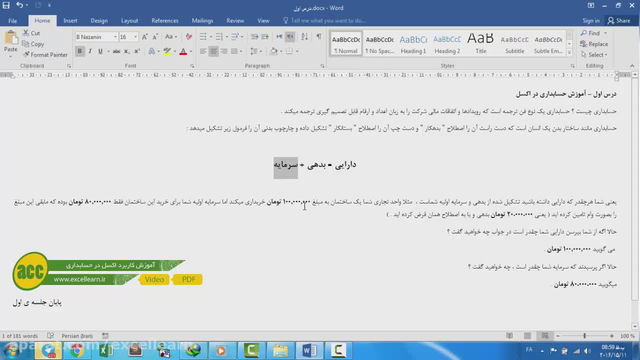Viewport: 640px width, 360px height.
Task: Switch to the Insert tab
Action: pyautogui.click(x=70, y=20)
